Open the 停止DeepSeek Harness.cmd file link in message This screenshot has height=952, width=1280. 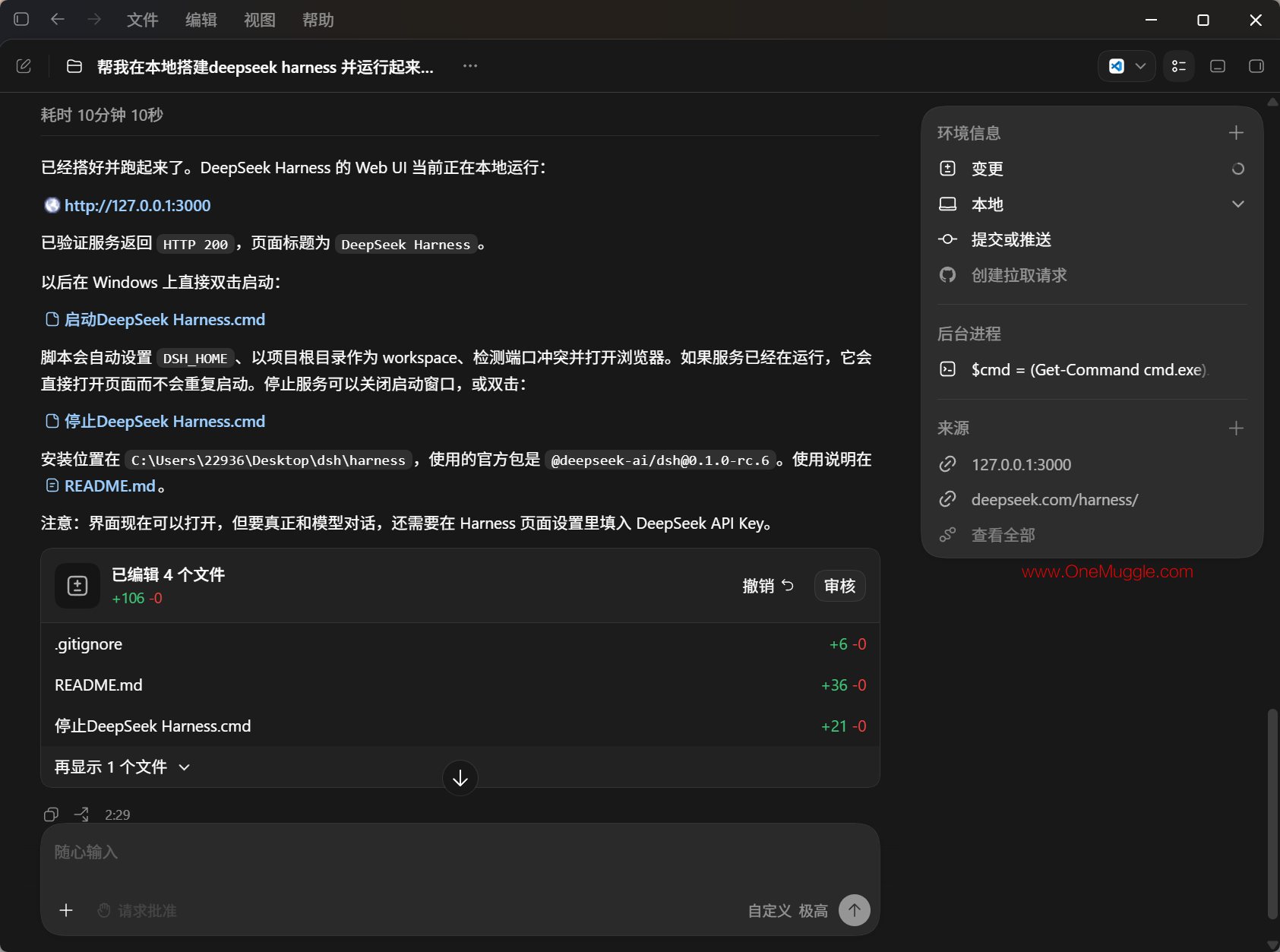[164, 422]
